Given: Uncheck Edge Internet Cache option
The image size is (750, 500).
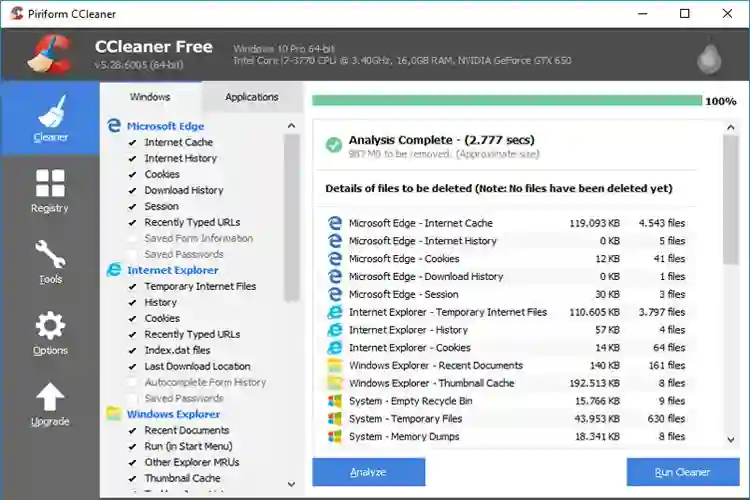Looking at the screenshot, I should pyautogui.click(x=132, y=143).
